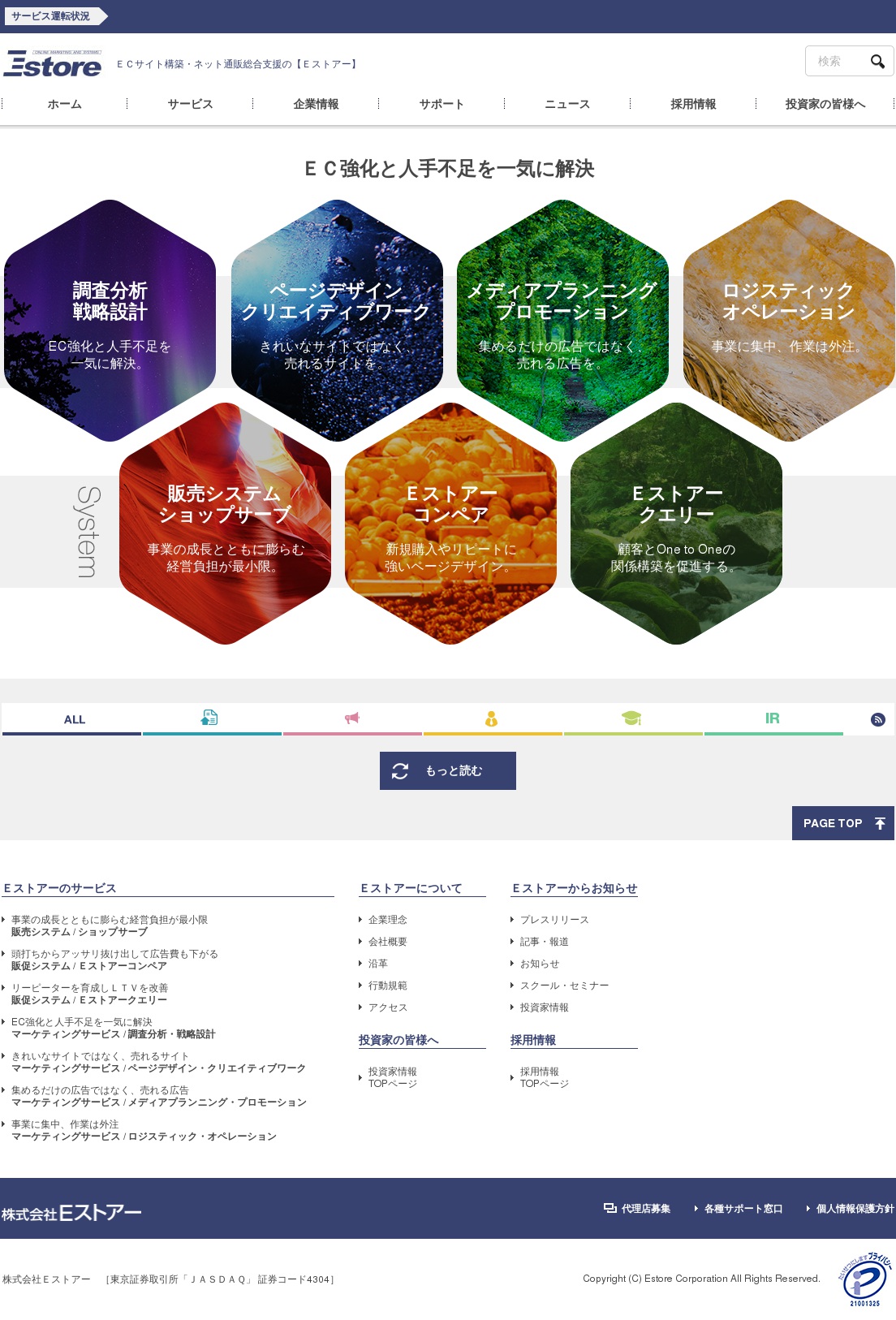Open the 投資家の皆様へ menu item

tap(825, 104)
